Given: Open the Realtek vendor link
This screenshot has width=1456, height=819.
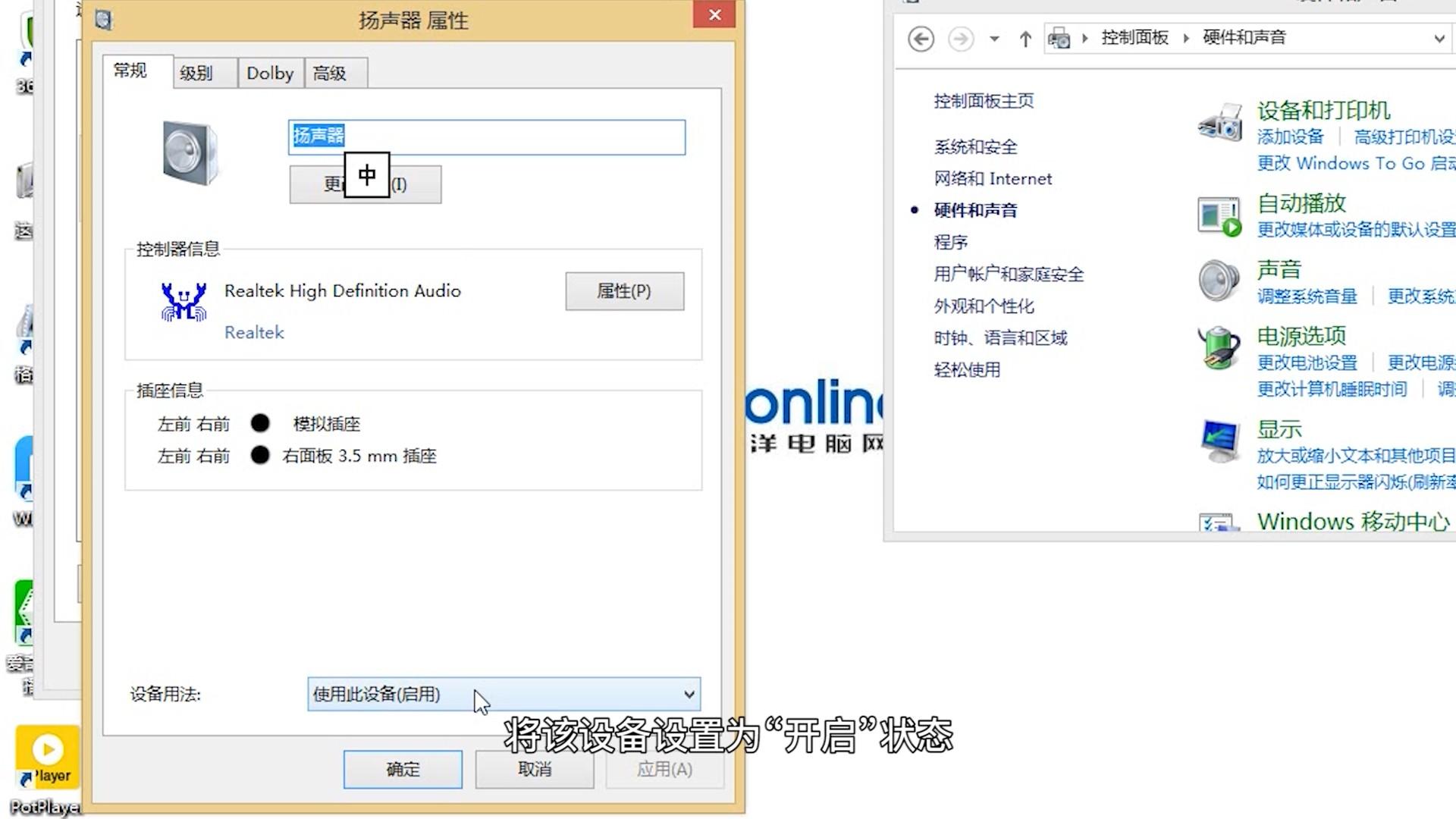Looking at the screenshot, I should [x=254, y=332].
